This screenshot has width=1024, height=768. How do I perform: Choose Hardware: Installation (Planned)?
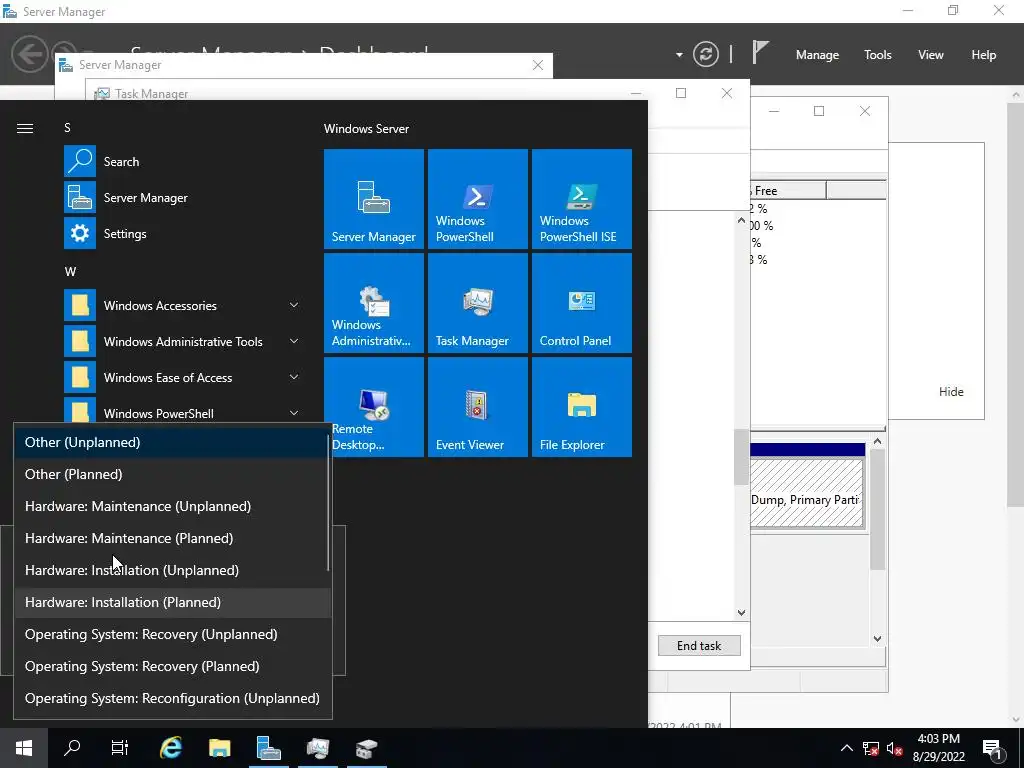(171, 602)
